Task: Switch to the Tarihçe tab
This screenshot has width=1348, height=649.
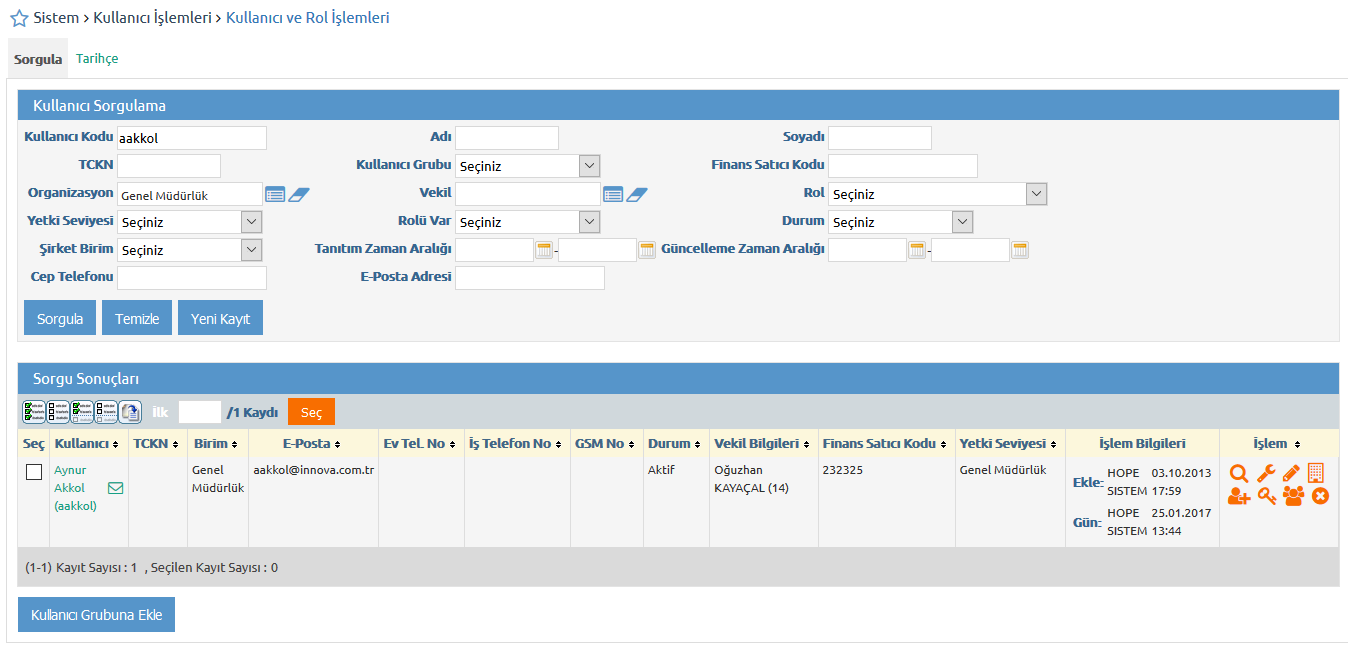Action: [97, 59]
